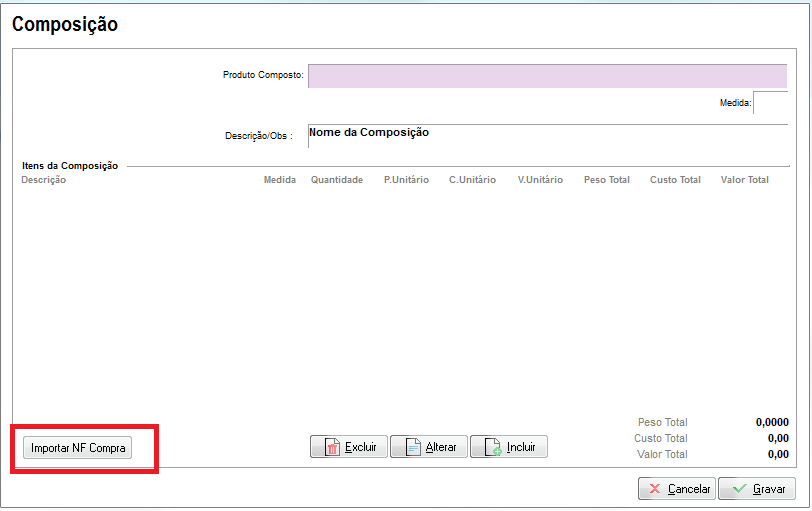
Task: Sort by the Descrição column header
Action: coord(43,180)
